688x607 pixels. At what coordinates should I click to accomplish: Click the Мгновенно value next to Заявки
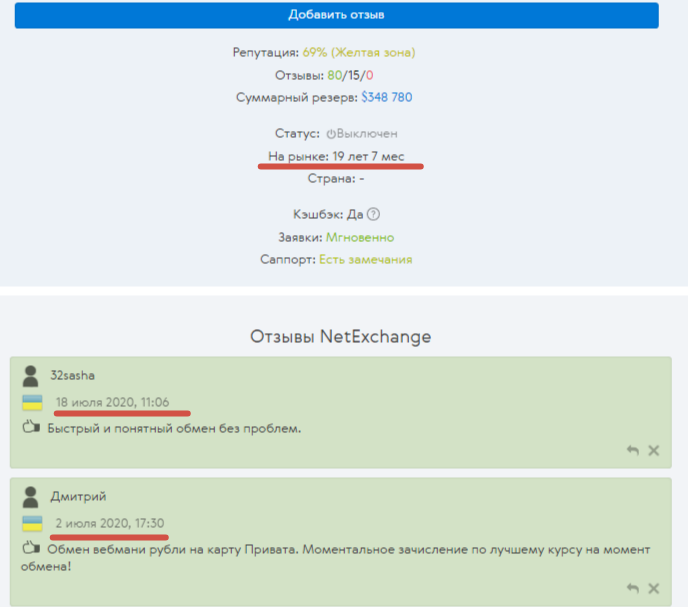[x=360, y=237]
